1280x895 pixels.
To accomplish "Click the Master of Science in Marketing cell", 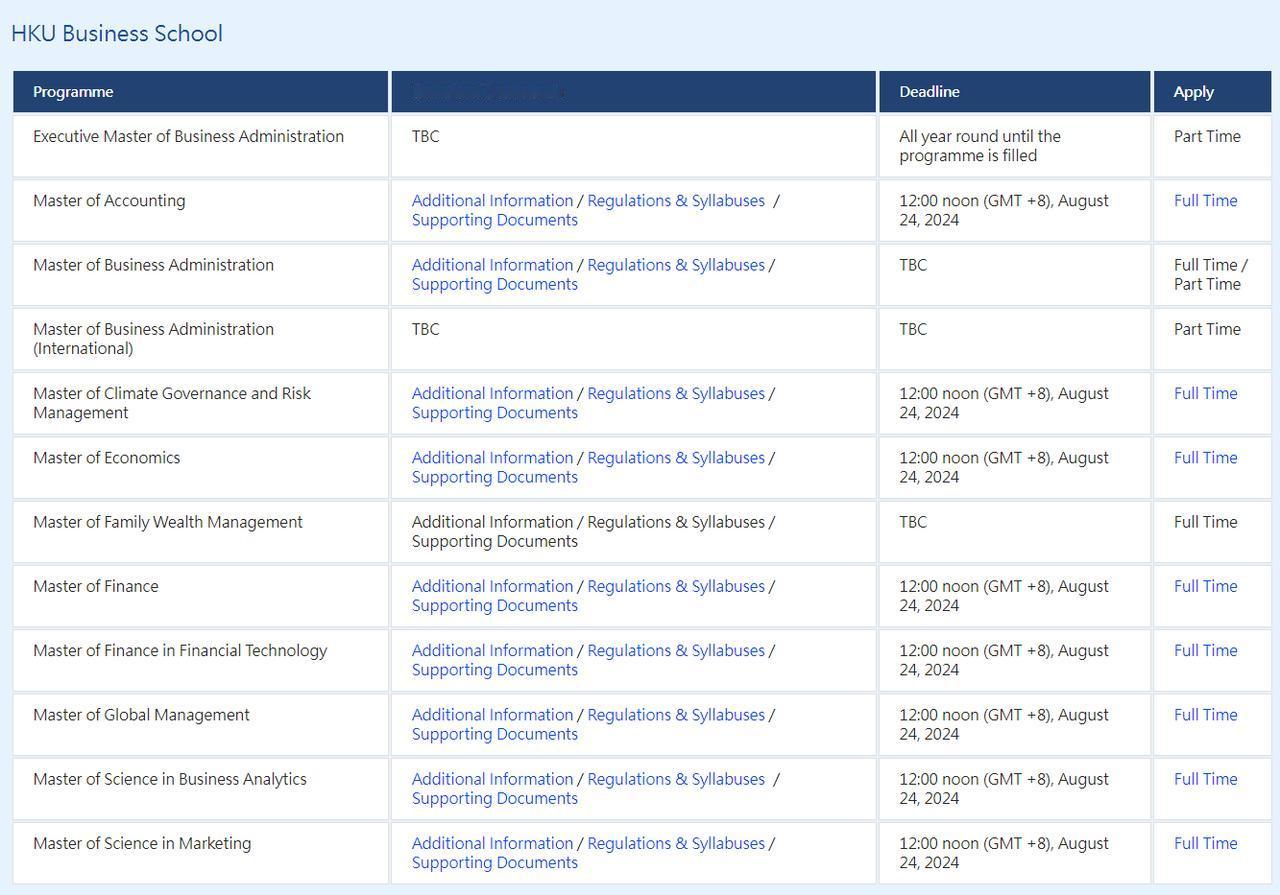I will click(x=200, y=853).
